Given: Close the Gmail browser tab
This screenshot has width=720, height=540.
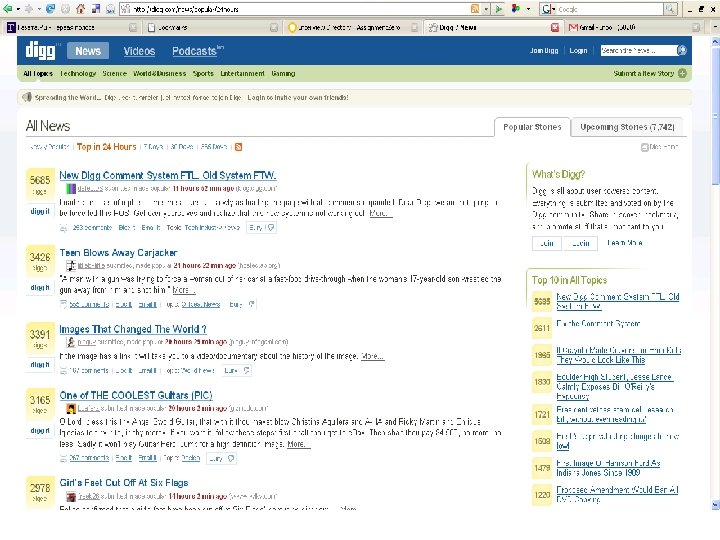Looking at the screenshot, I should pyautogui.click(x=696, y=28).
